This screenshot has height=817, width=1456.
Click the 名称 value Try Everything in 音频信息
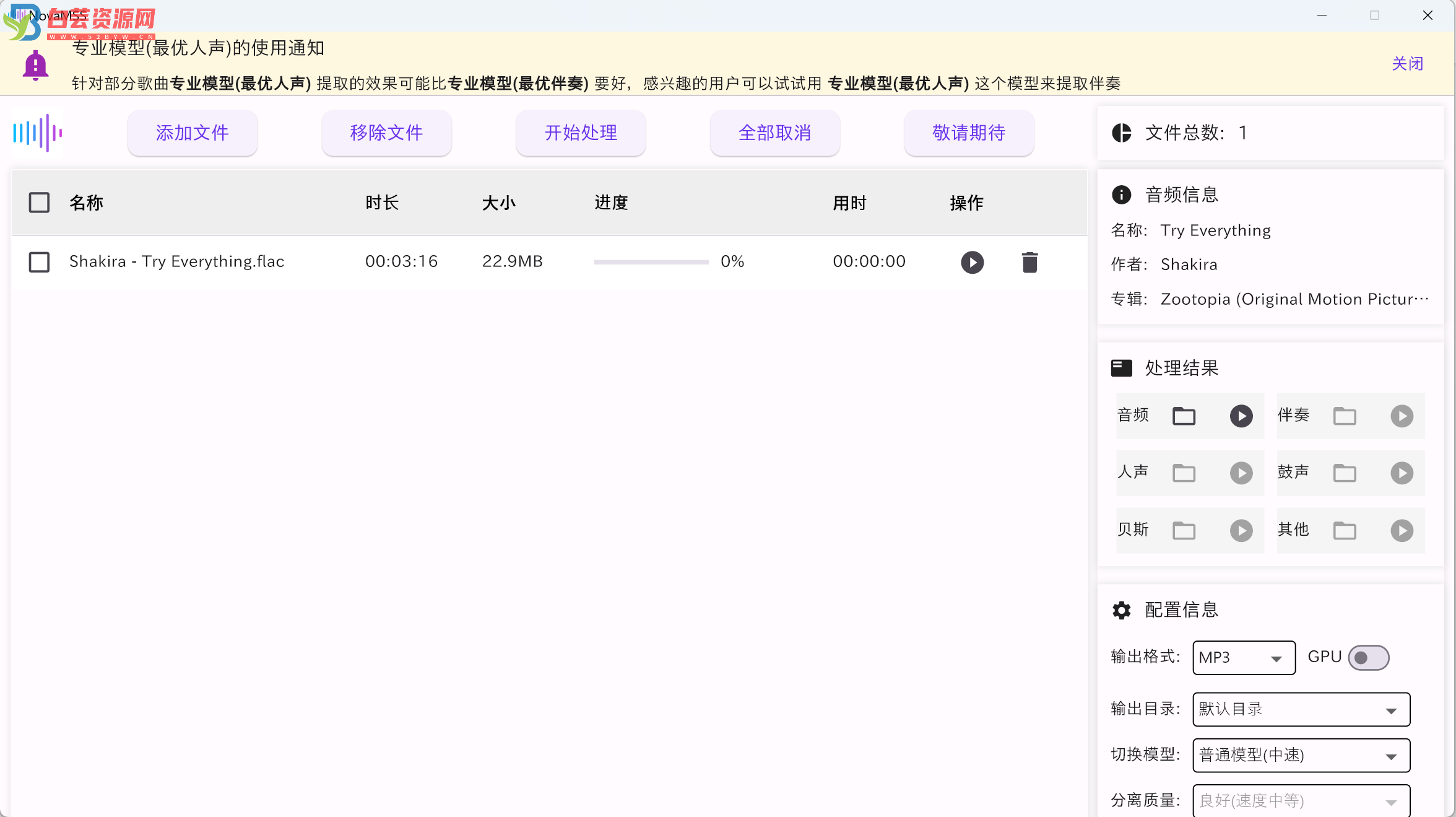[1215, 230]
